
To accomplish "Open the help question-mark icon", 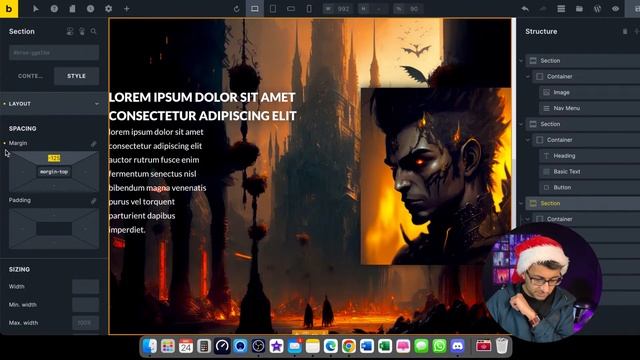I will [x=54, y=9].
